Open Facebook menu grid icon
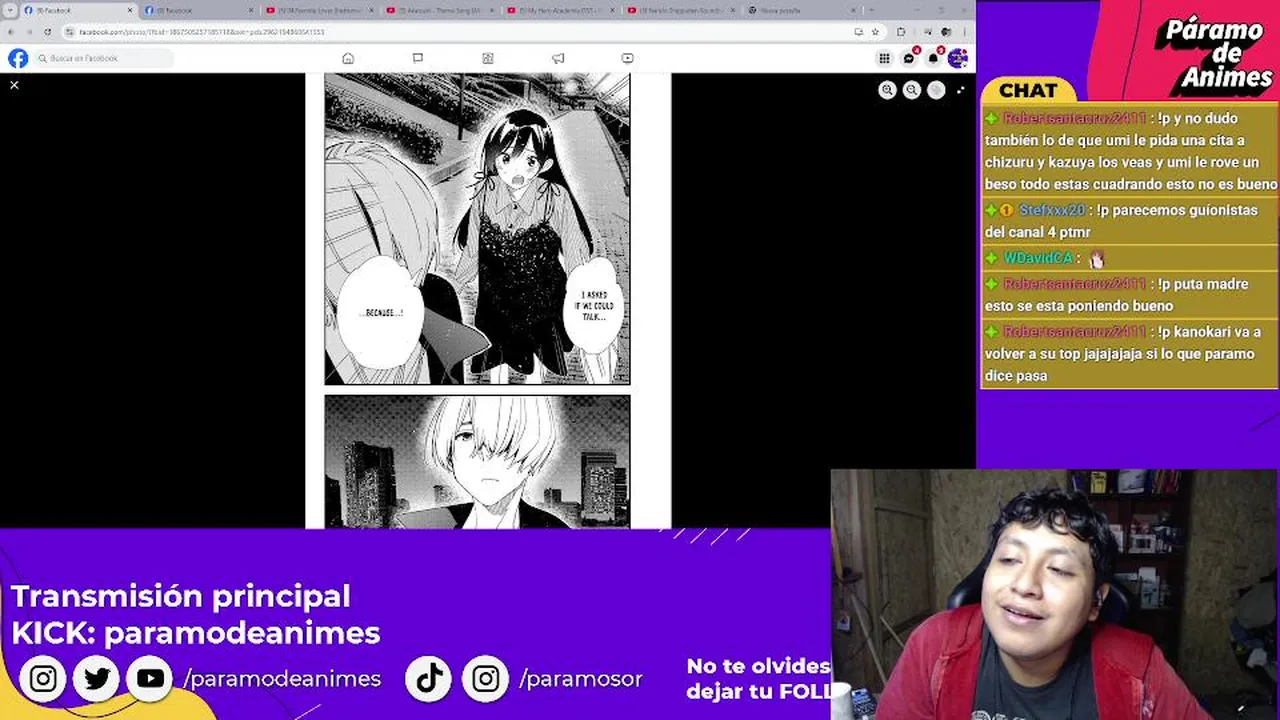Viewport: 1280px width, 720px height. [884, 58]
